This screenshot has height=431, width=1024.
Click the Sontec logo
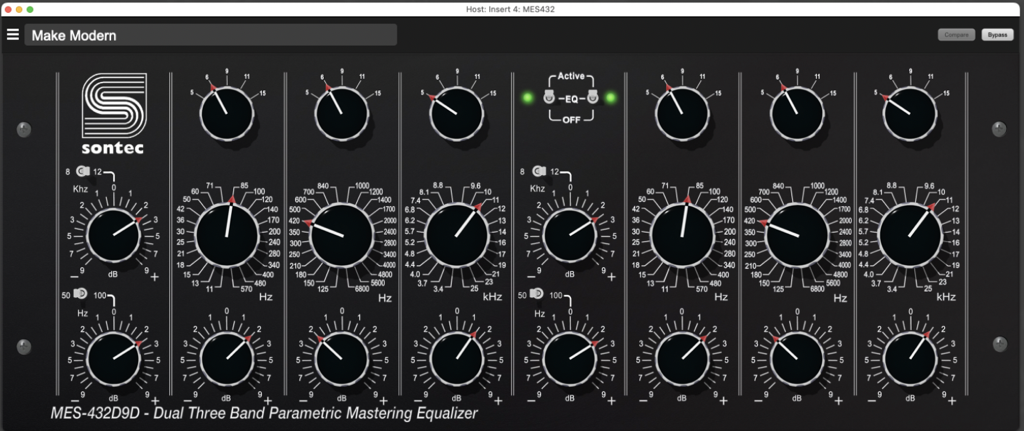point(113,114)
